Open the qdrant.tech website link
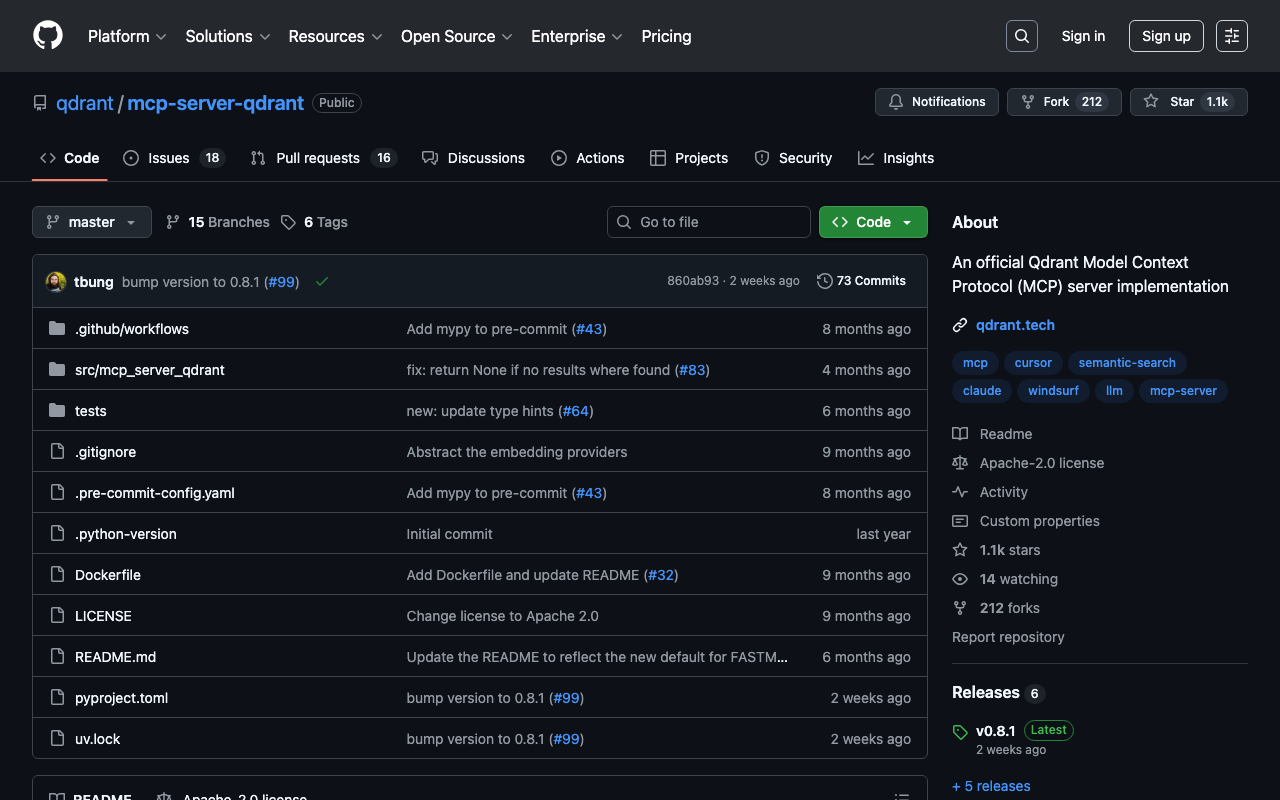The width and height of the screenshot is (1280, 800). pos(1015,325)
